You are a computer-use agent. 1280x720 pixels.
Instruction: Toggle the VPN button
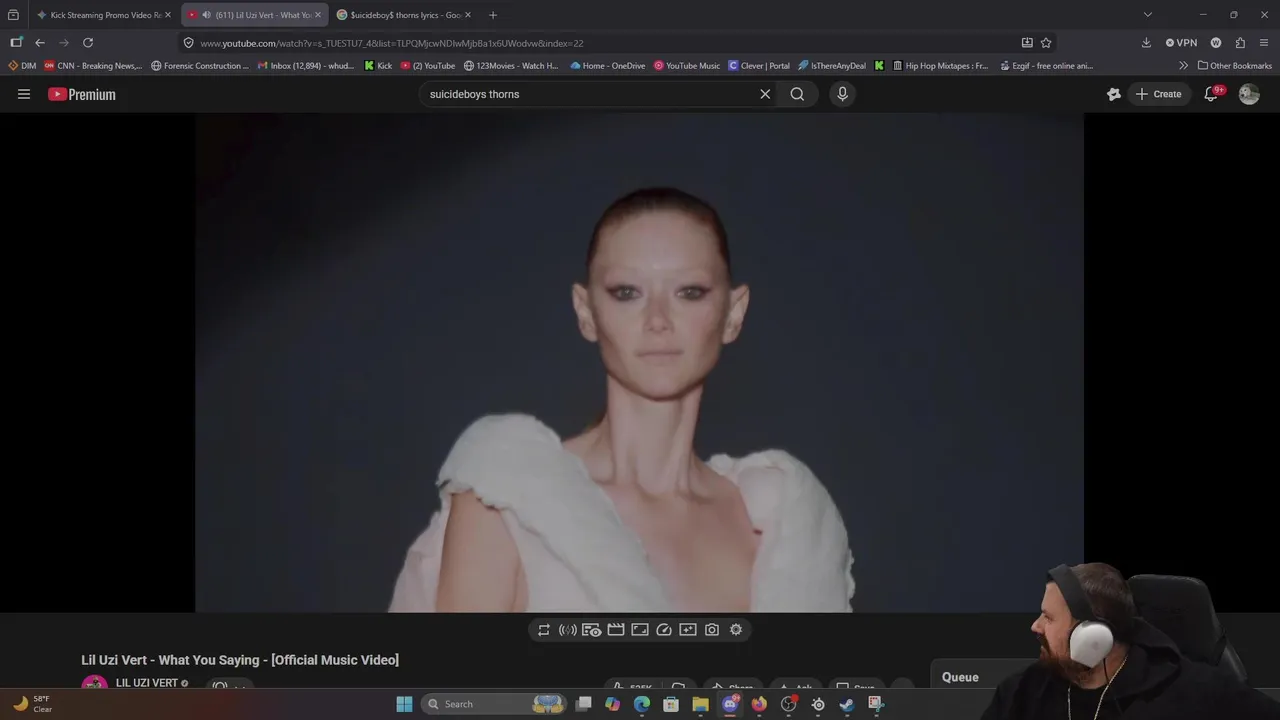click(1181, 43)
